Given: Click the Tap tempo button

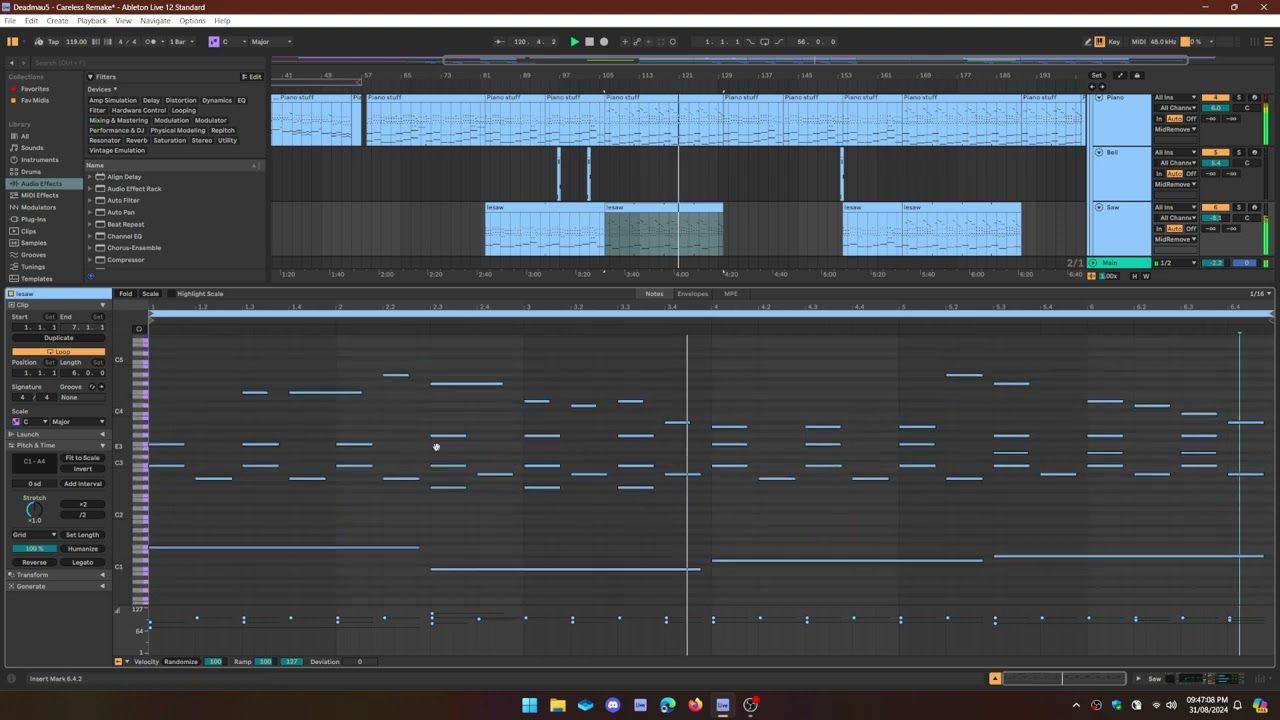Looking at the screenshot, I should [53, 42].
